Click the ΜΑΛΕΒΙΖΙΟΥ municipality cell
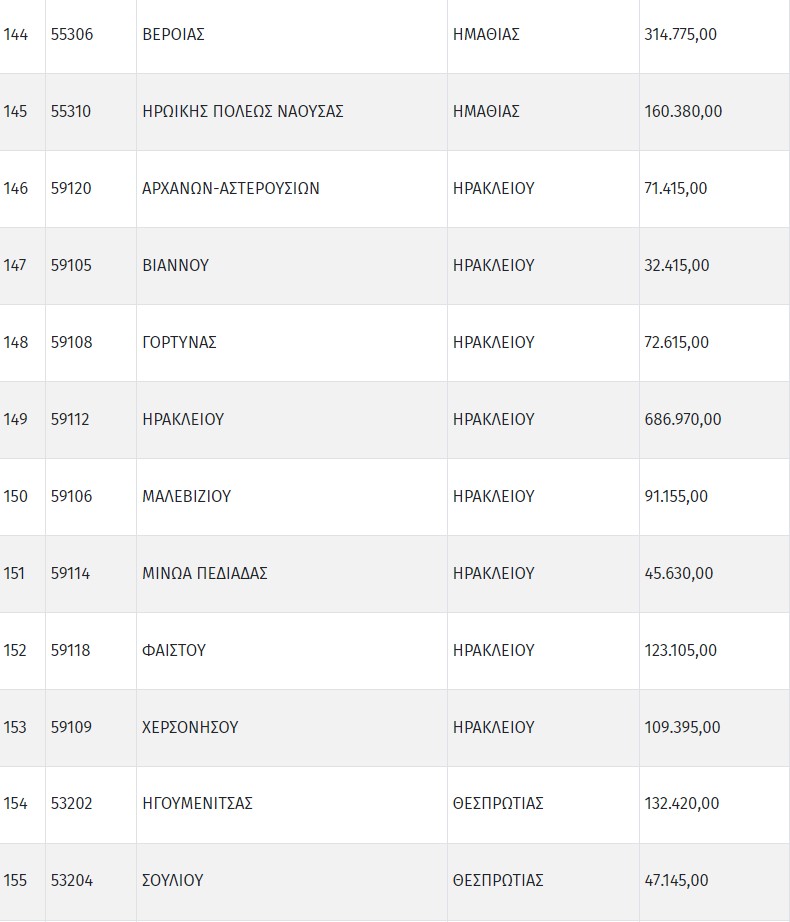The height and width of the screenshot is (922, 790). click(187, 497)
